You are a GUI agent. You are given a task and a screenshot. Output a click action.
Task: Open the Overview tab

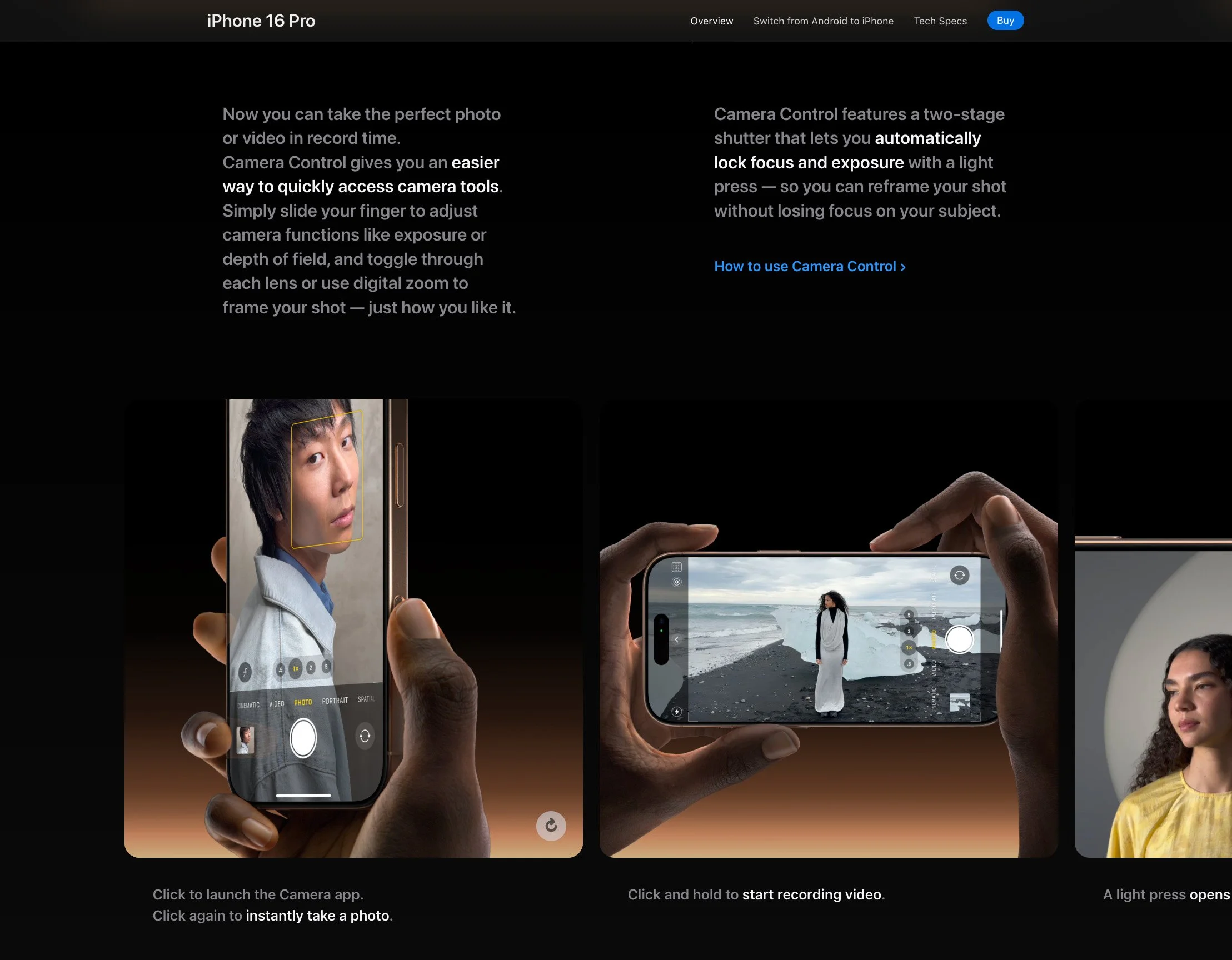tap(711, 21)
